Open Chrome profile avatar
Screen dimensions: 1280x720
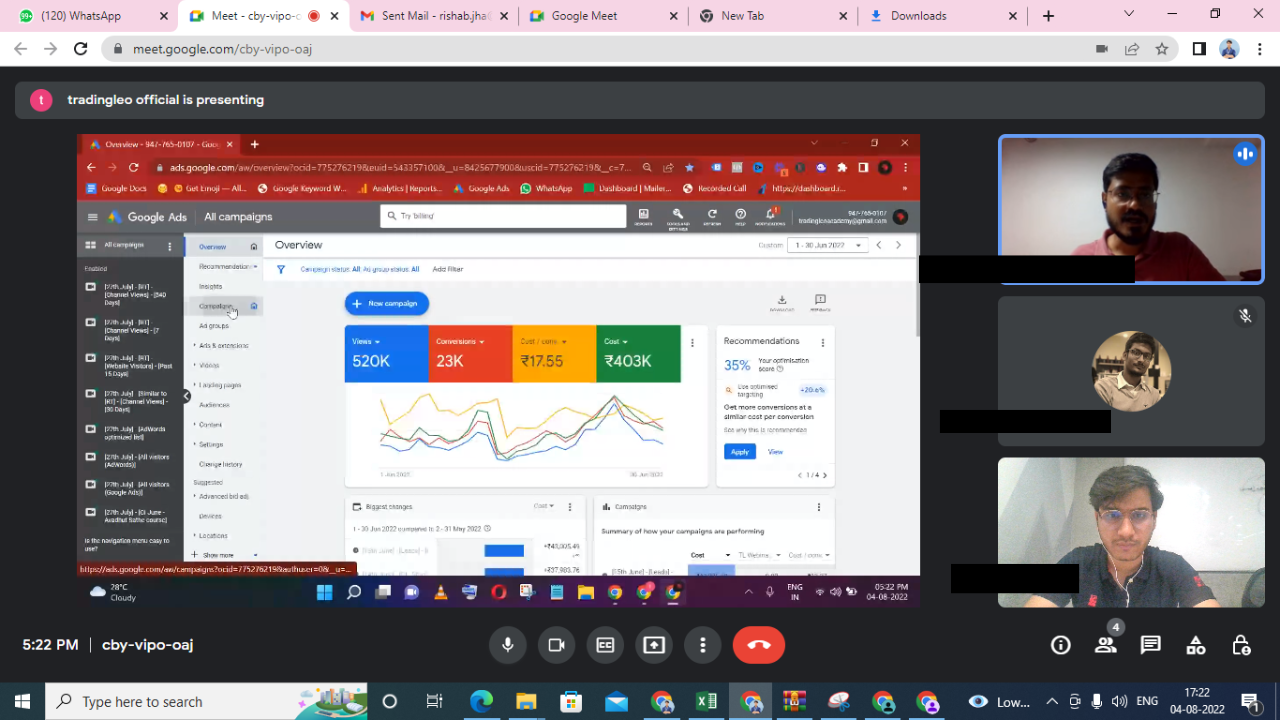click(1229, 49)
